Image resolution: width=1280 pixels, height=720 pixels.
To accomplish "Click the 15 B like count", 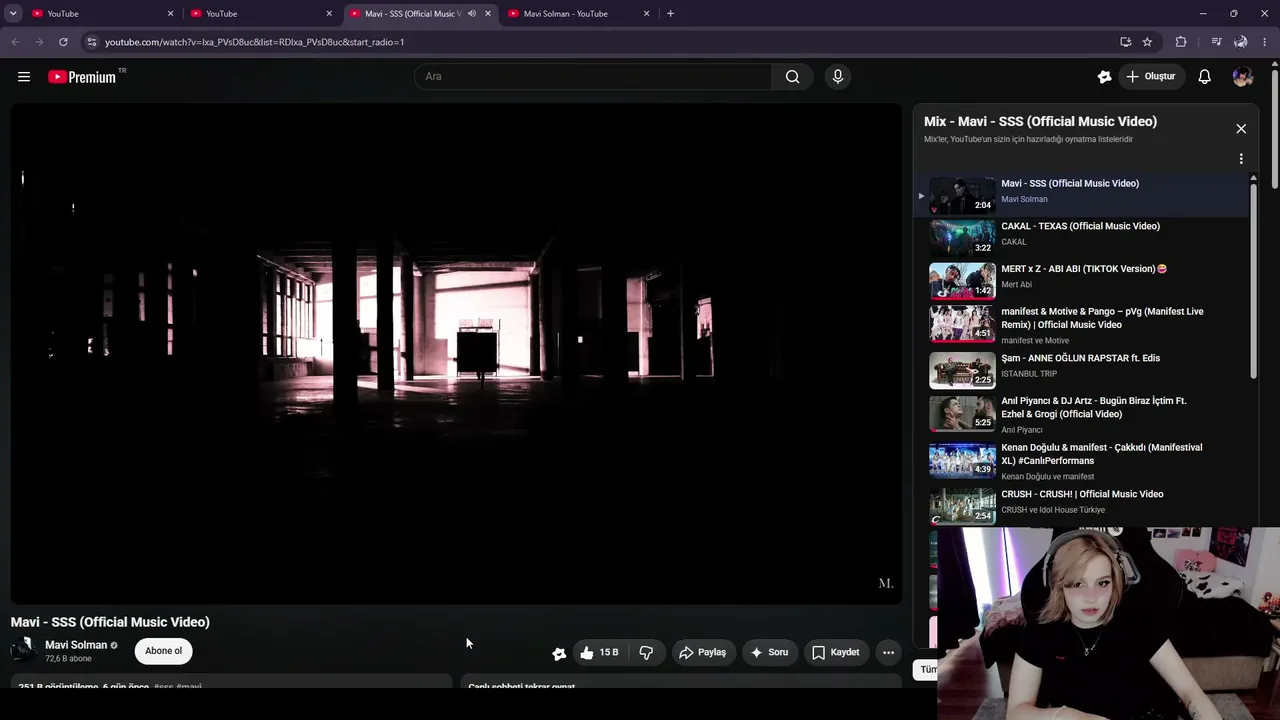I will coord(609,653).
